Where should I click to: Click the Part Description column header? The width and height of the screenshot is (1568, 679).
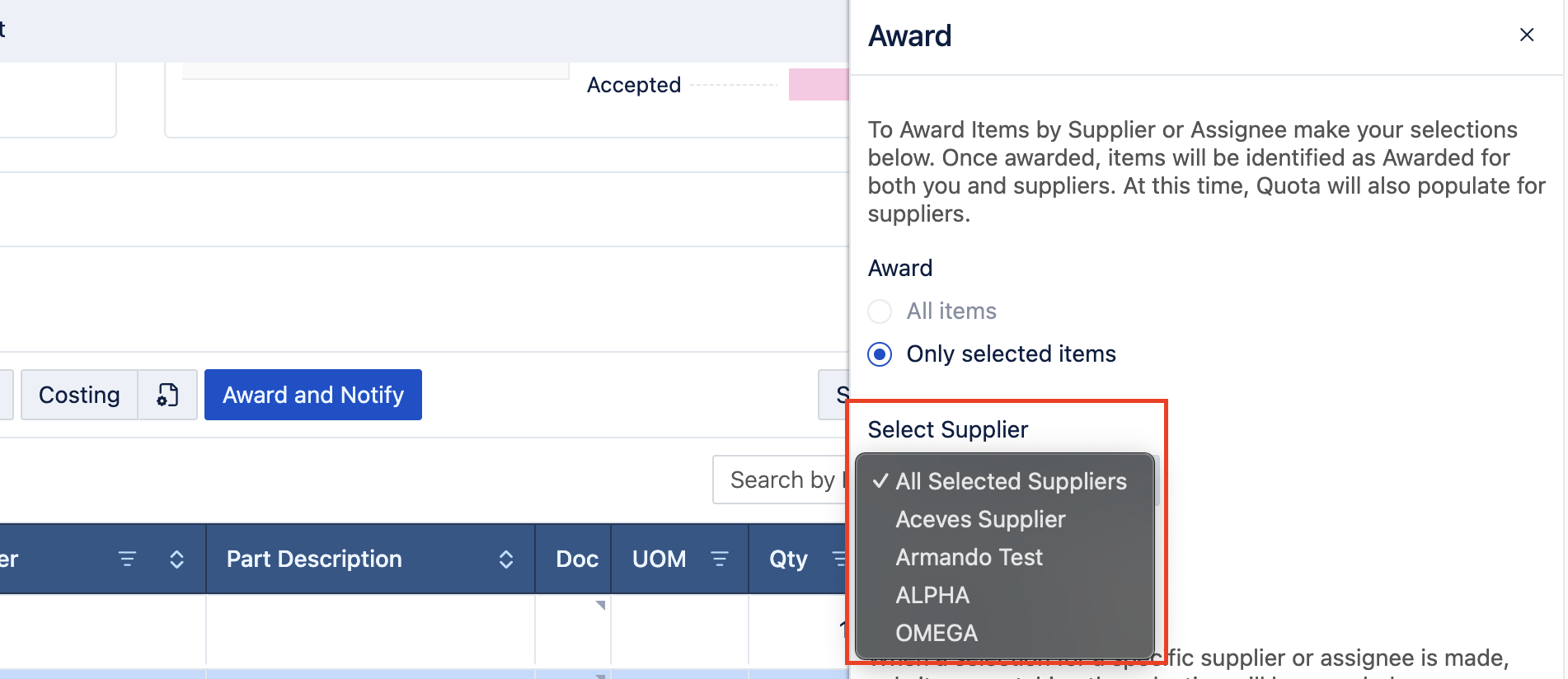[314, 560]
